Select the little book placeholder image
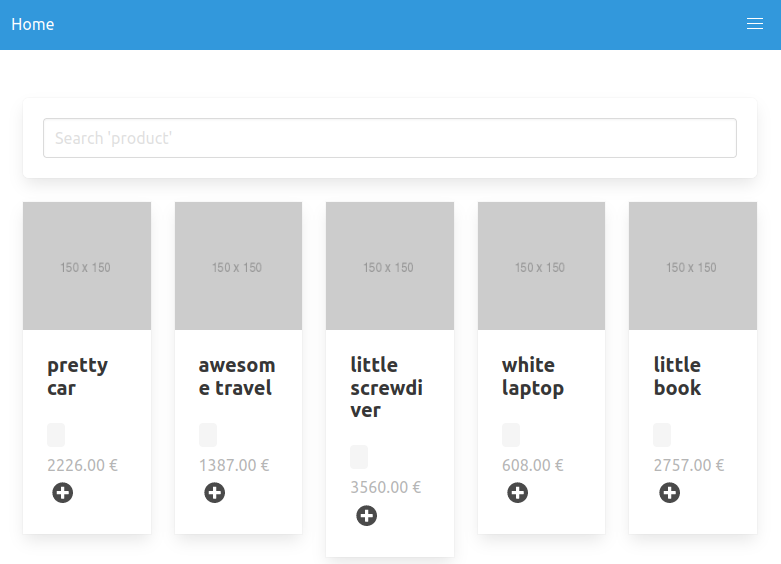Screen dimensions: 781x564 pyautogui.click(x=692, y=266)
